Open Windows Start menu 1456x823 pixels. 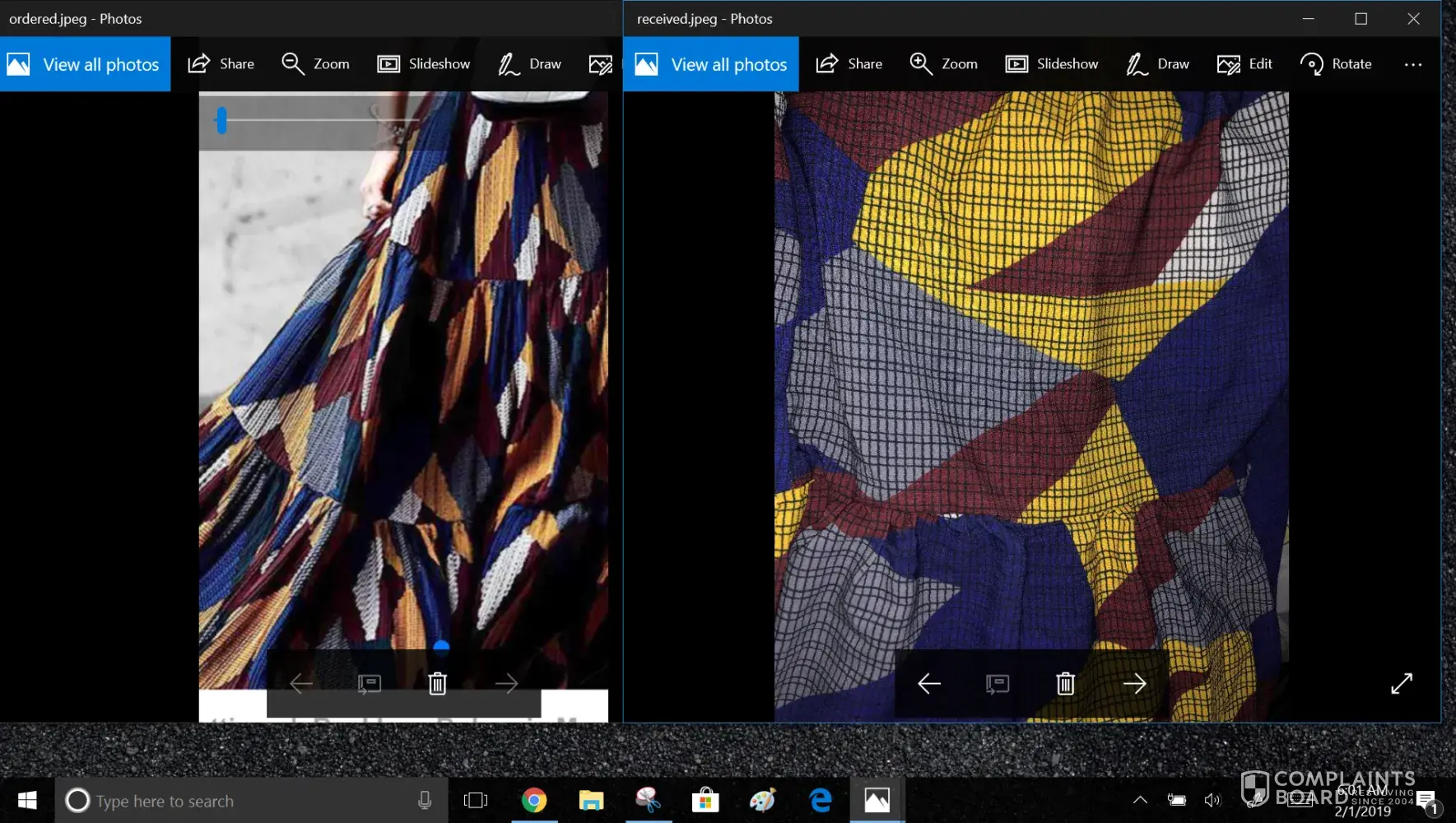(x=27, y=800)
